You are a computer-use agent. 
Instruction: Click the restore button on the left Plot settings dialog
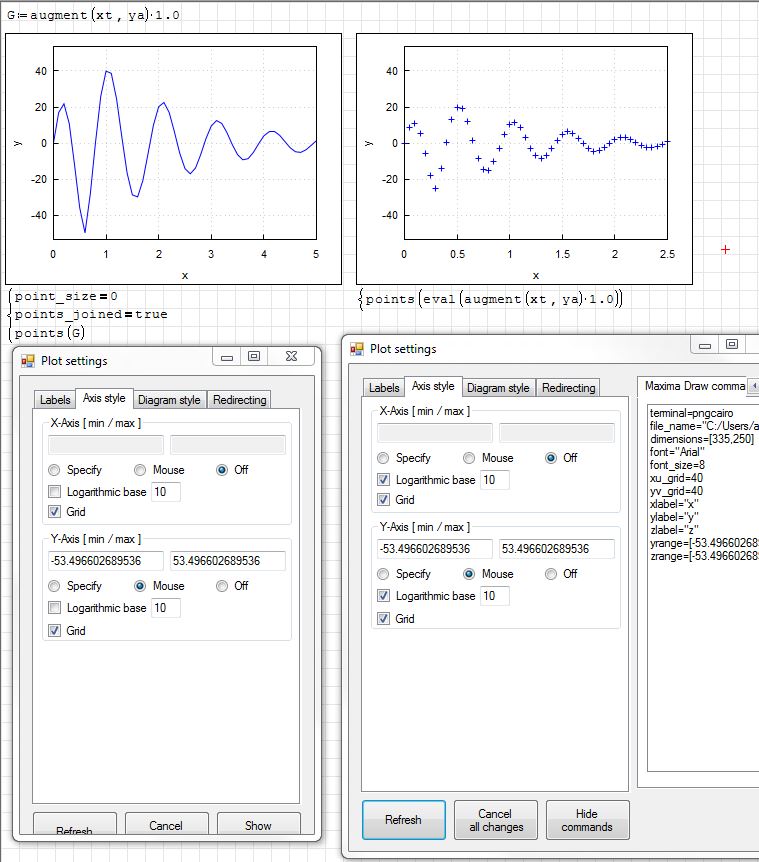[254, 357]
